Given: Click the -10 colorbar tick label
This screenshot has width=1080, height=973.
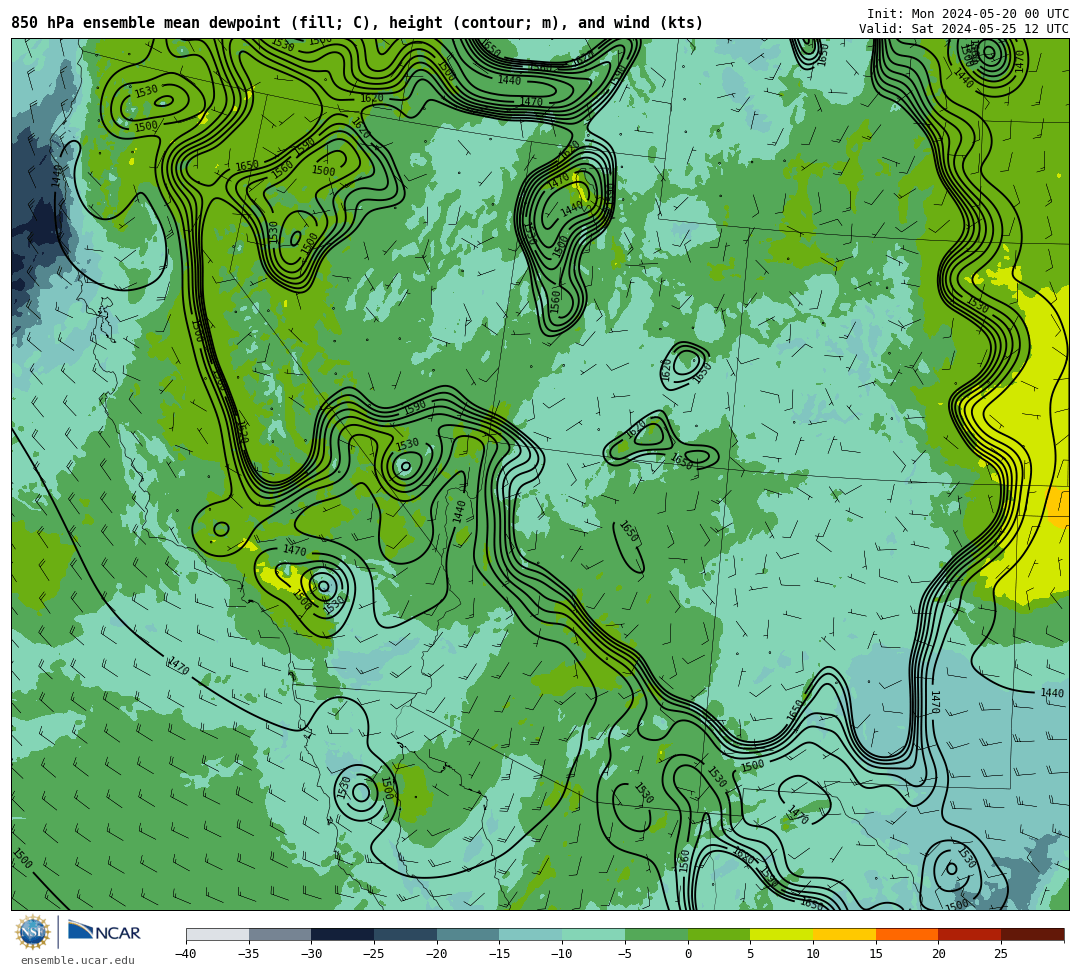Looking at the screenshot, I should (x=561, y=954).
